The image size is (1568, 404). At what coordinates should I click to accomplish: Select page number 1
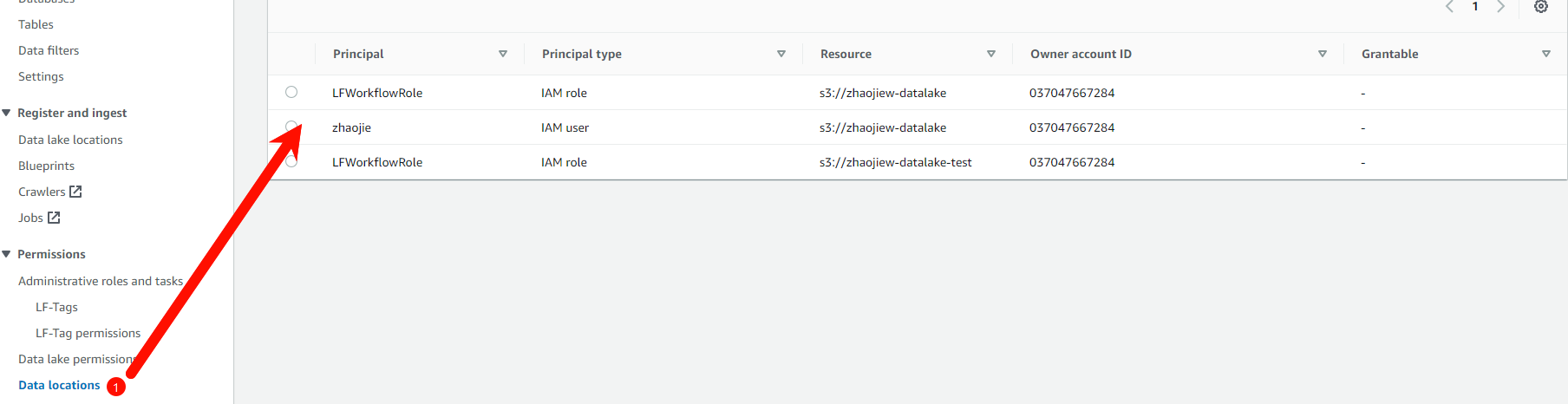(x=1475, y=6)
